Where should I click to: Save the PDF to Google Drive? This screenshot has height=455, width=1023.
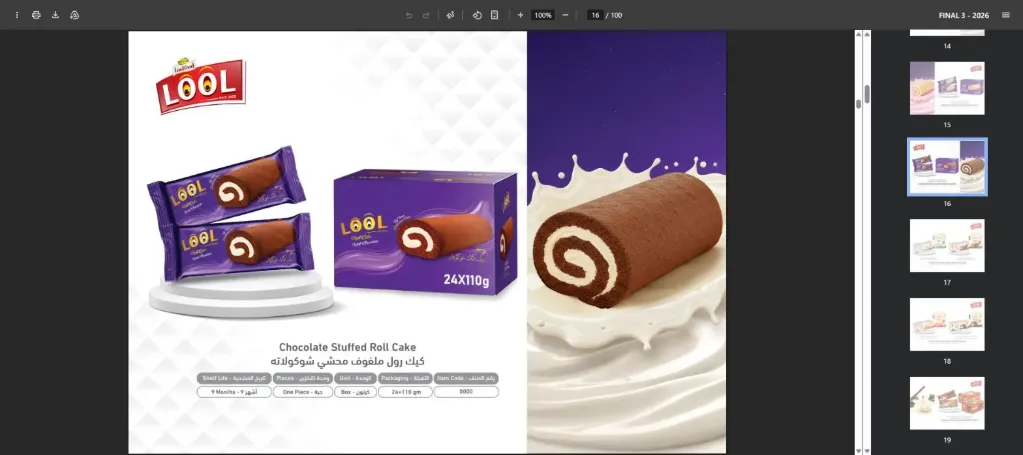(74, 15)
